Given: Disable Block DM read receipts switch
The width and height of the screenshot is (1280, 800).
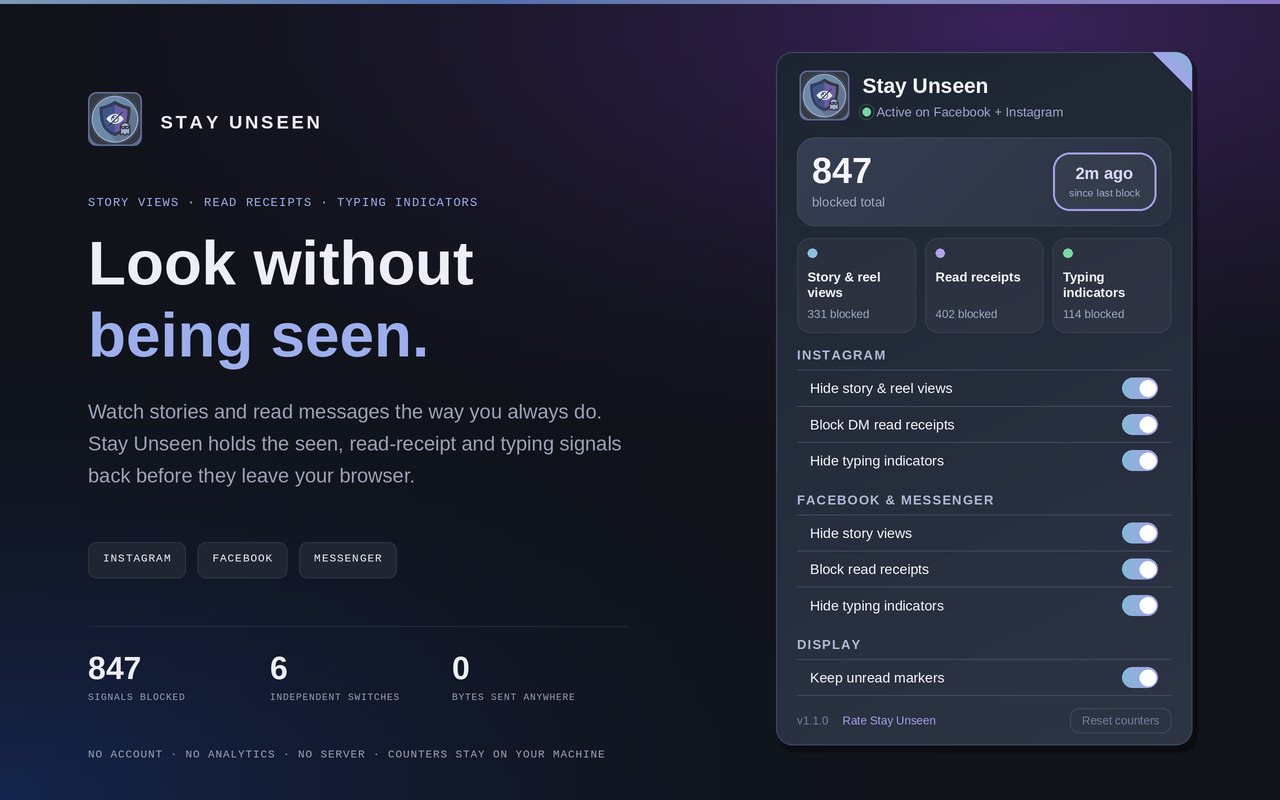Looking at the screenshot, I should pyautogui.click(x=1140, y=424).
